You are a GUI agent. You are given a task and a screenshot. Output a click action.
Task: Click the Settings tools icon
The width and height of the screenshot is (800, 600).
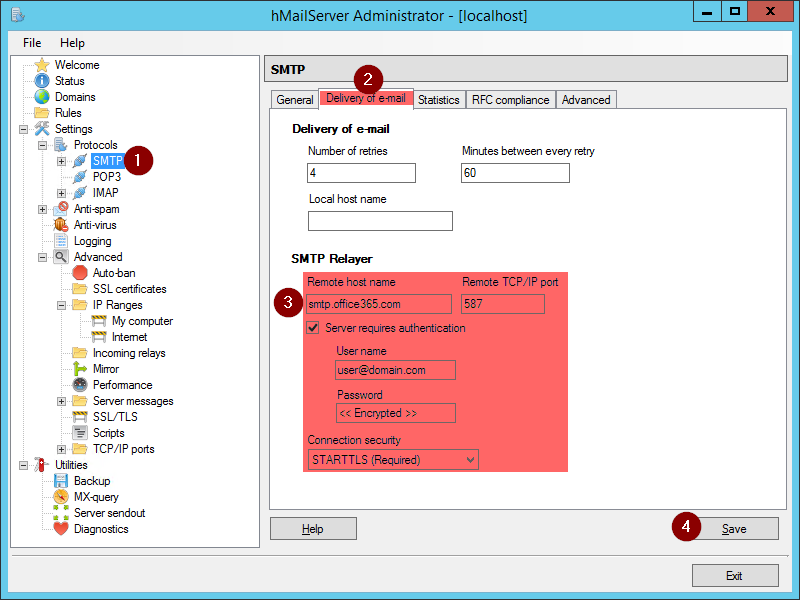[x=42, y=129]
